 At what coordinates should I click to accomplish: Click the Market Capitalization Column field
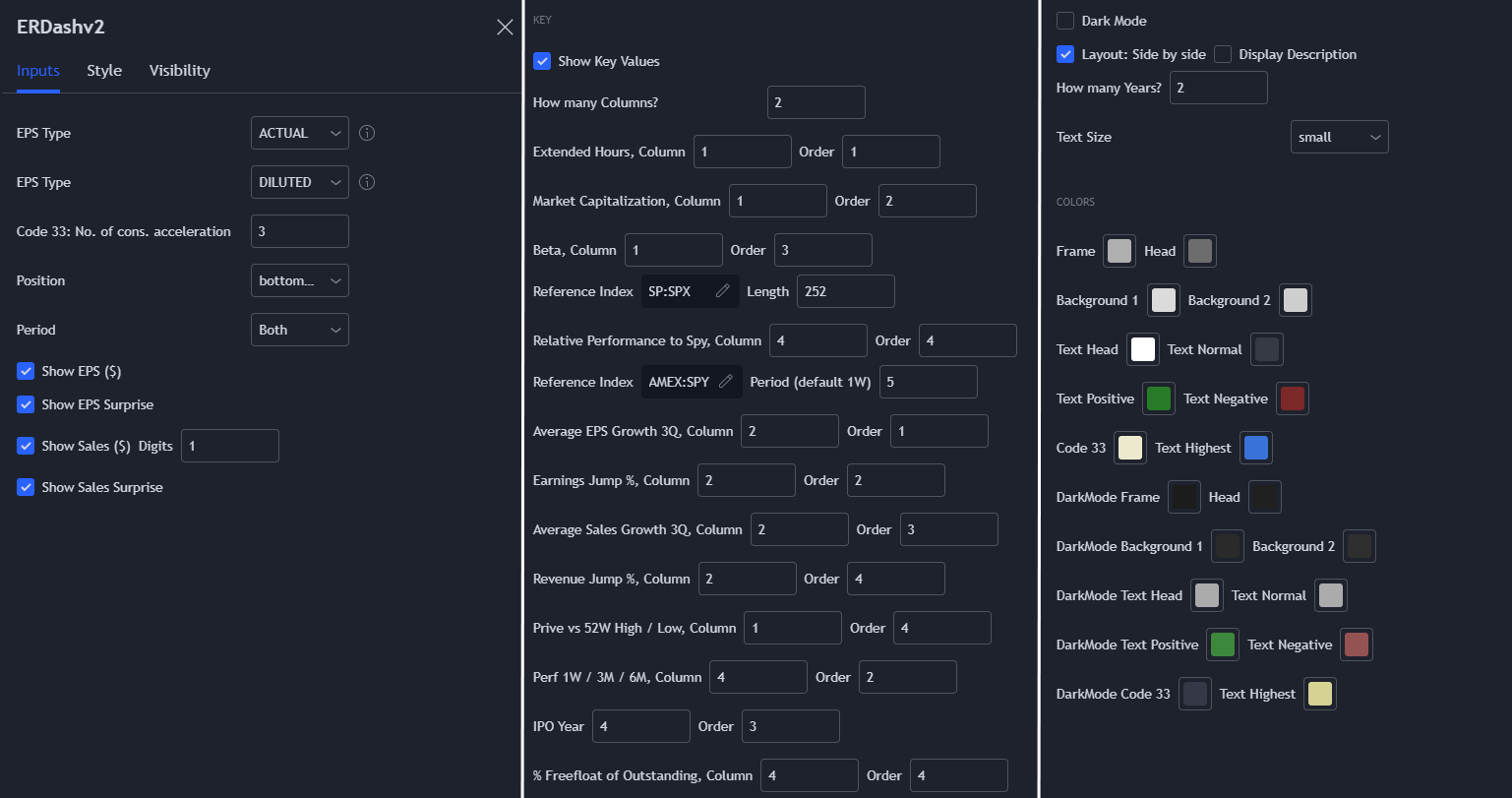(778, 201)
